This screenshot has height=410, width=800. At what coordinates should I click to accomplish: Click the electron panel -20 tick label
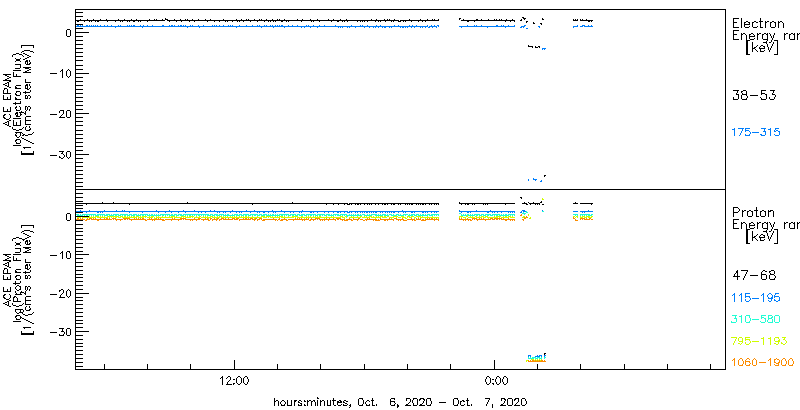(60, 114)
